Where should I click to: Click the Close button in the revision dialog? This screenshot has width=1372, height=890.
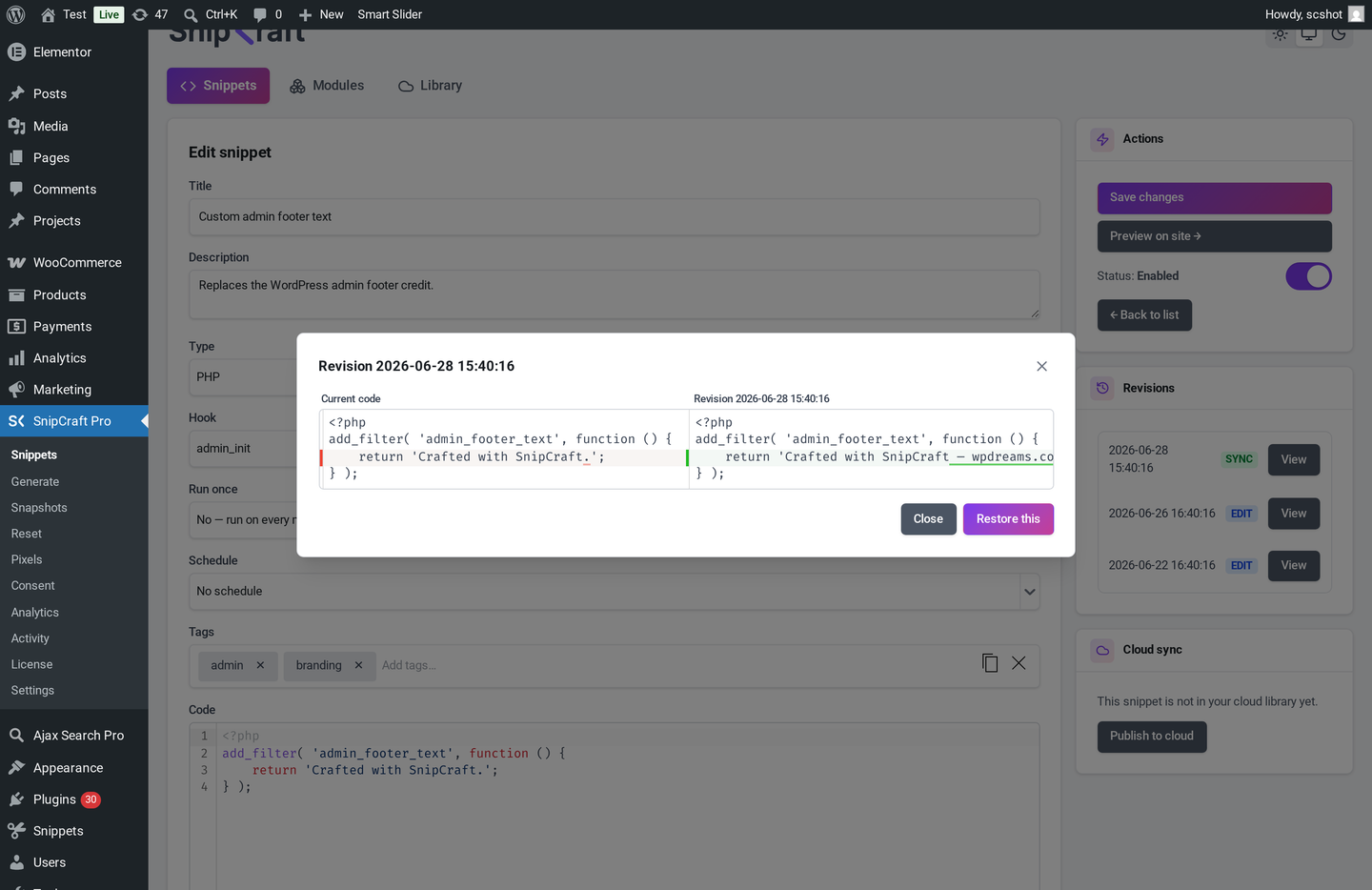(x=928, y=519)
